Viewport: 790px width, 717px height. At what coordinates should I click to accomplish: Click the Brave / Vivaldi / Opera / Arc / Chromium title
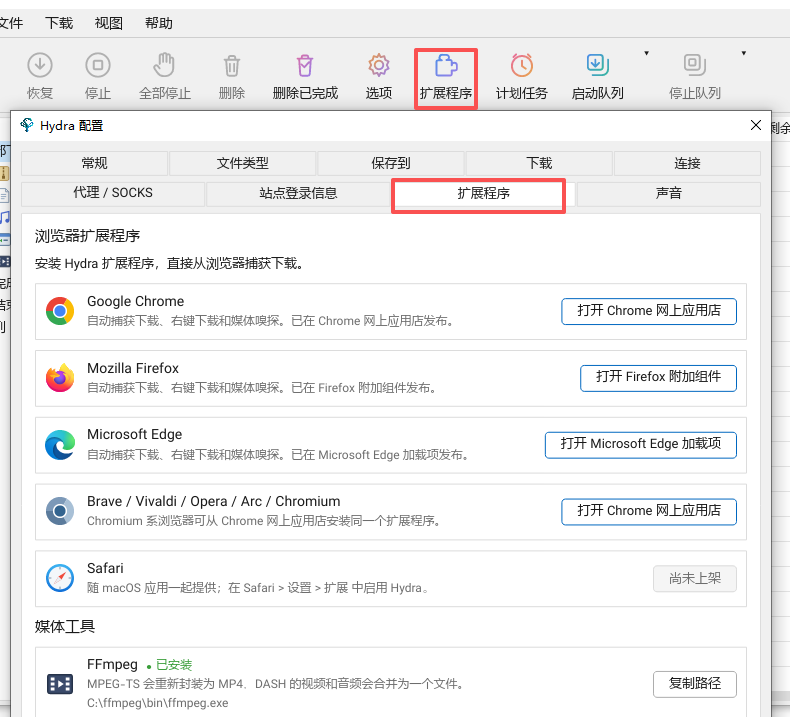pyautogui.click(x=214, y=501)
